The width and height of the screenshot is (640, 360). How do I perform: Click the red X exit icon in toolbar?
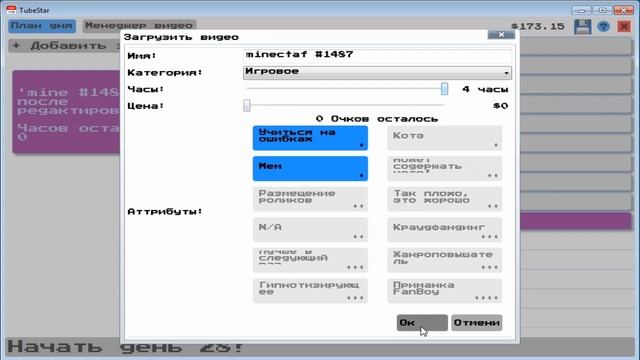coord(624,27)
